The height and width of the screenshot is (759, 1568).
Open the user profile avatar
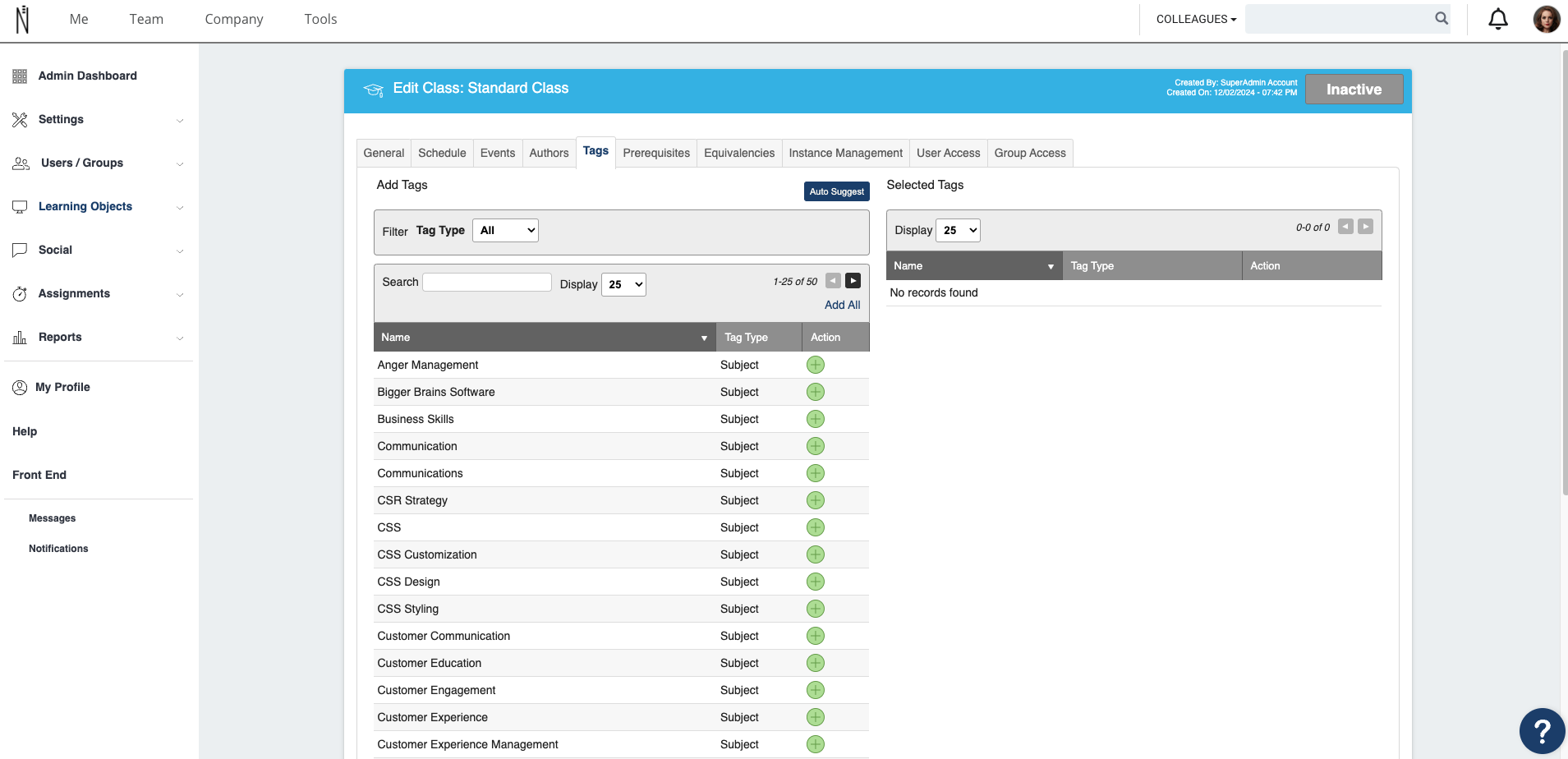[1546, 19]
